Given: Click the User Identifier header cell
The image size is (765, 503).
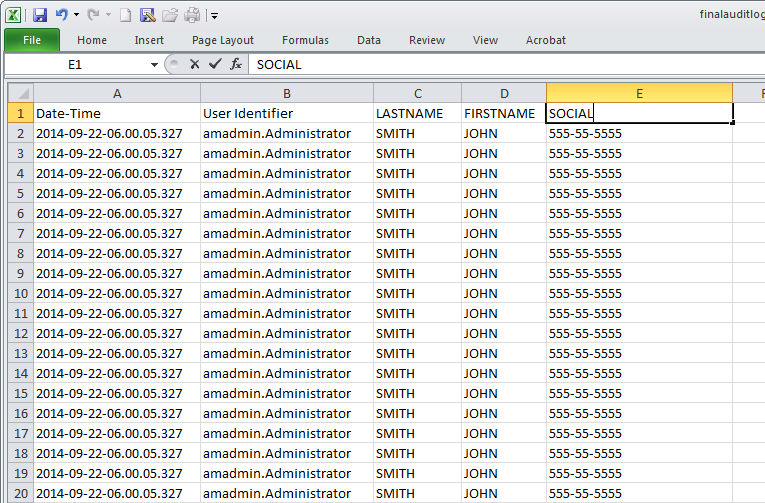Looking at the screenshot, I should (287, 113).
